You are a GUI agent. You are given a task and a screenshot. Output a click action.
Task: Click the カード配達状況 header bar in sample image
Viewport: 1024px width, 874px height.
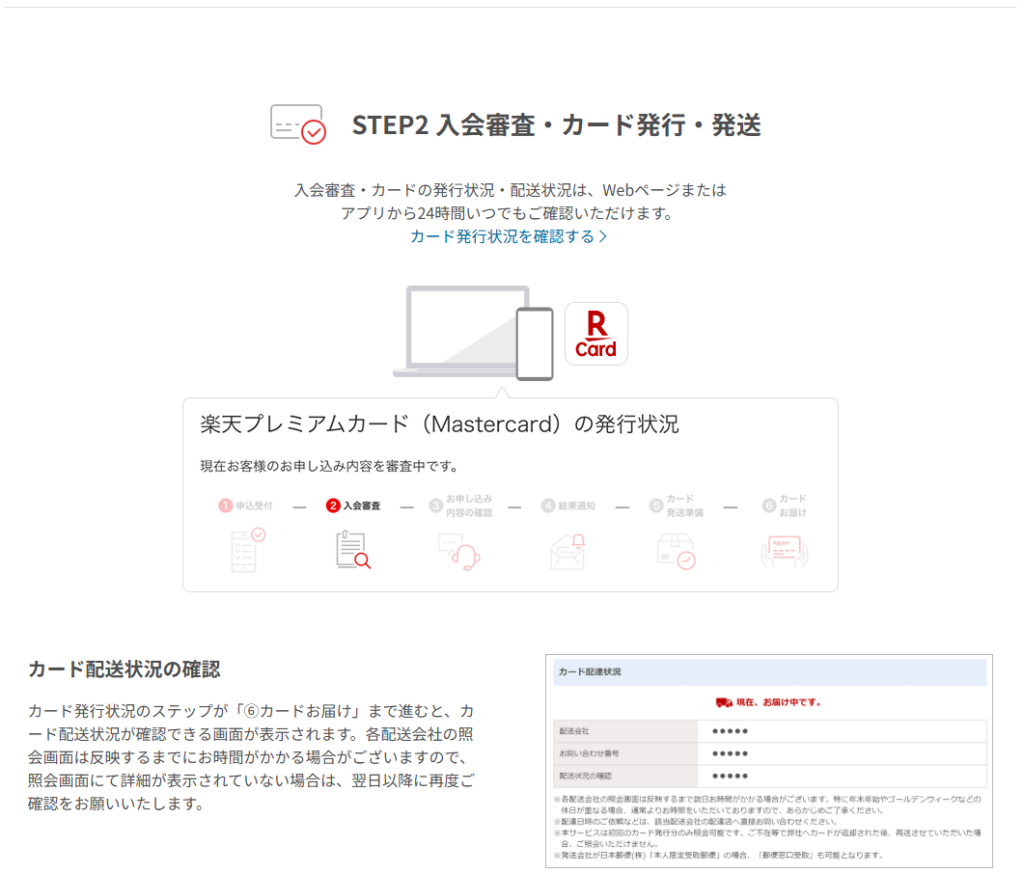769,672
